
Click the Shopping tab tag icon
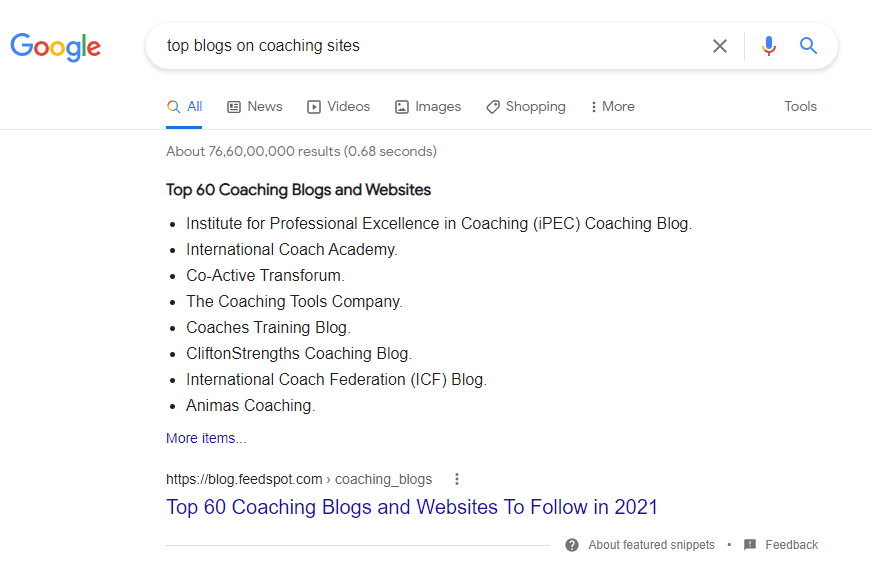click(493, 107)
